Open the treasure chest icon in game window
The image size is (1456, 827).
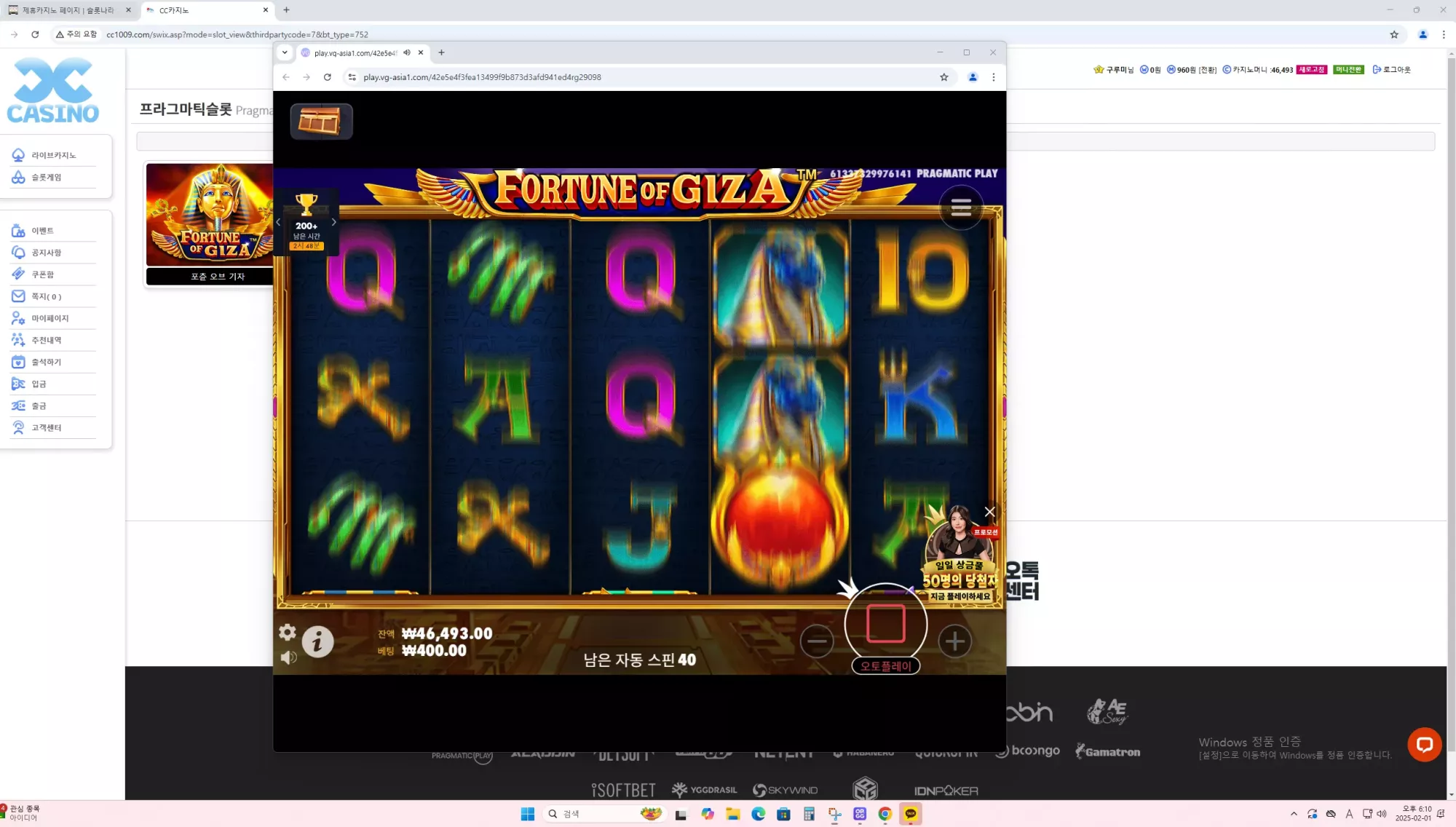[x=321, y=121]
